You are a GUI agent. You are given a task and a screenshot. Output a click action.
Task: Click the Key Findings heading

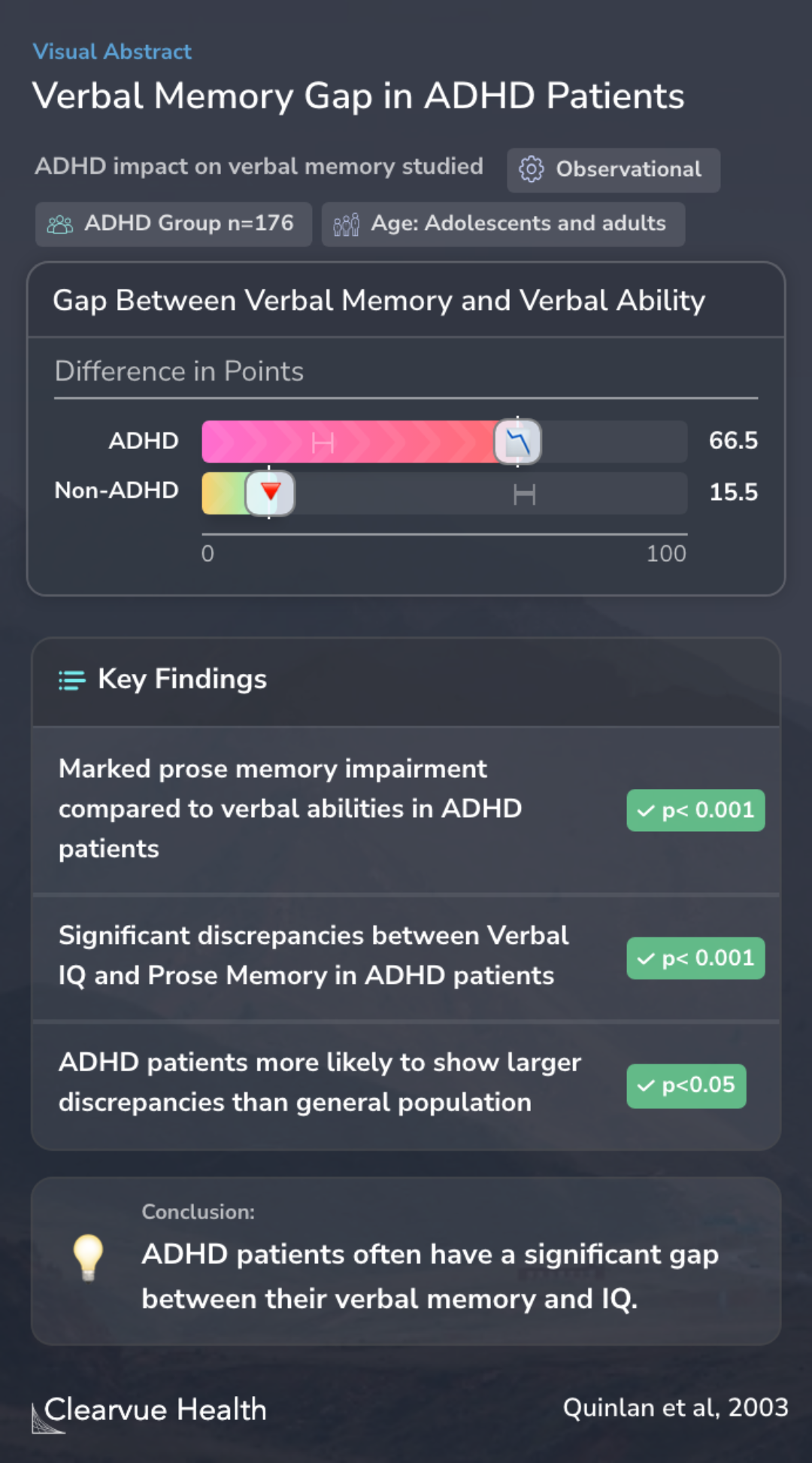pos(182,679)
